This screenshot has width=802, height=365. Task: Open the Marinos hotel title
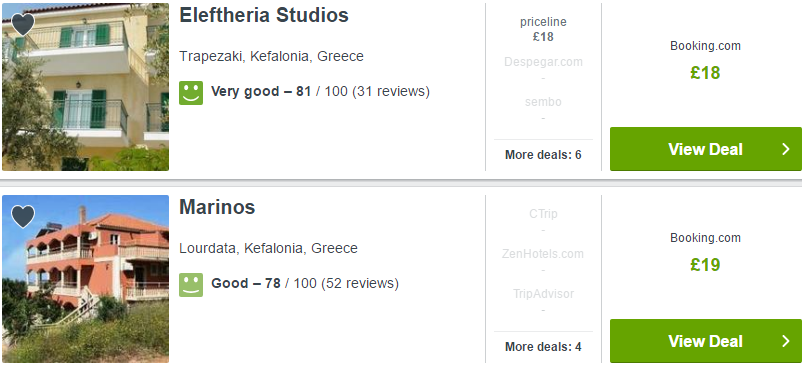coord(217,207)
